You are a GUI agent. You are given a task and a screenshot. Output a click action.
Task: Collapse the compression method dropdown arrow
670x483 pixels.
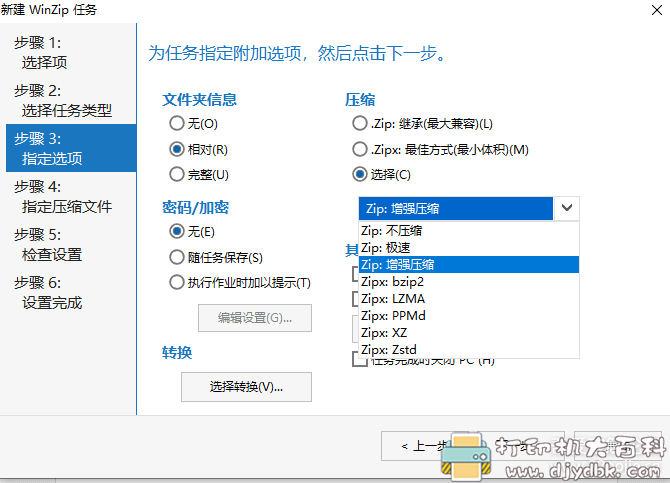567,208
